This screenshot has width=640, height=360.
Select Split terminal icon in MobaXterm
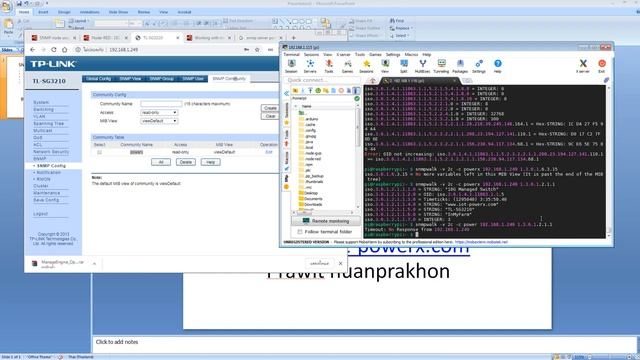(404, 66)
